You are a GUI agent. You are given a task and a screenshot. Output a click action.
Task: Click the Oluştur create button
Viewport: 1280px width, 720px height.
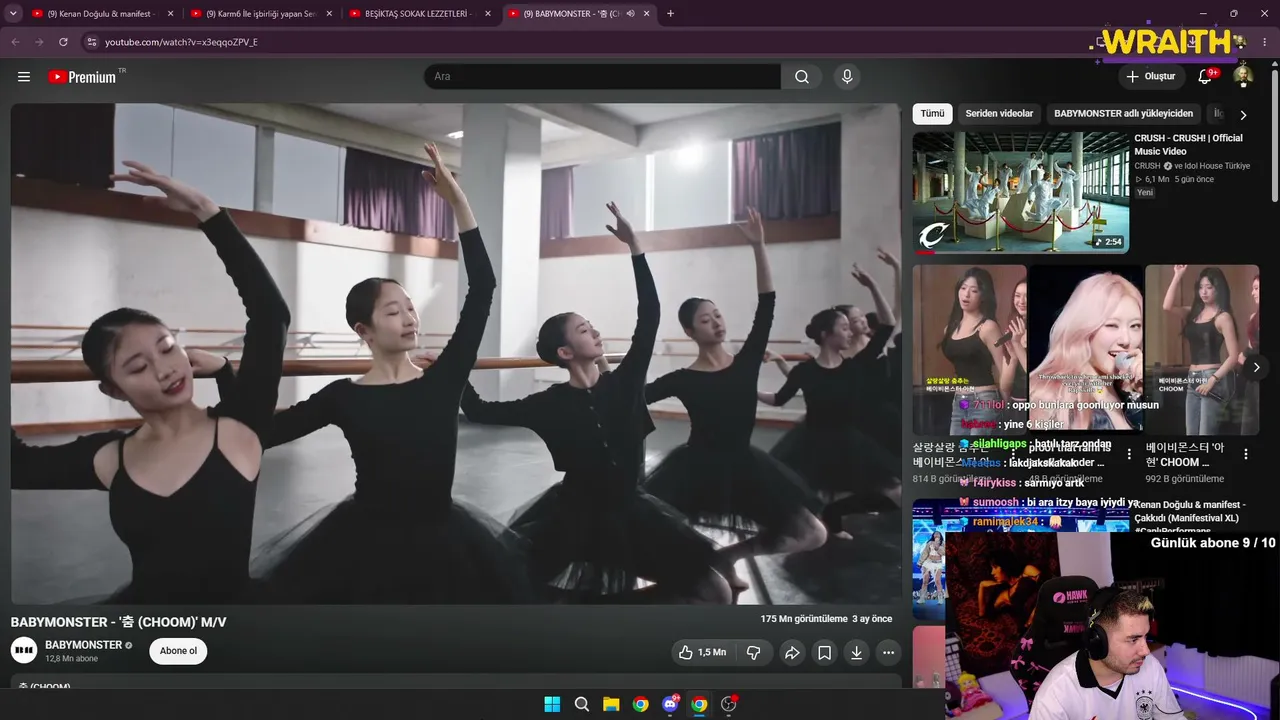tap(1150, 77)
